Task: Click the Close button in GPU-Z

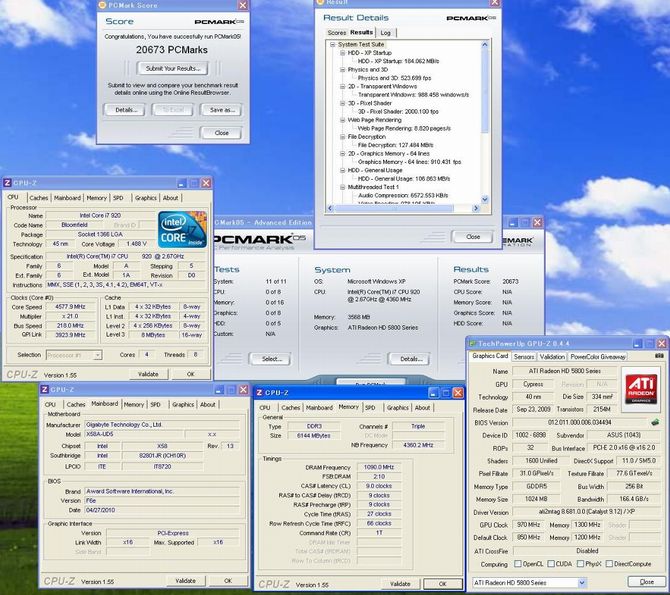Action: click(646, 582)
